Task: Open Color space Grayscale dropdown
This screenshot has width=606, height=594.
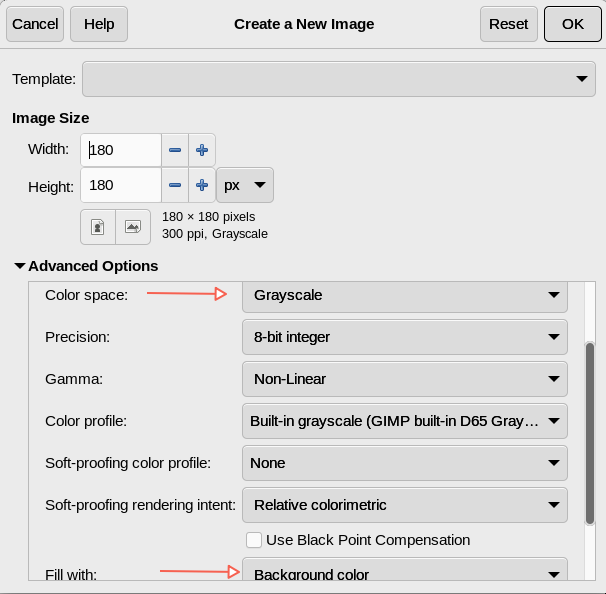Action: (405, 295)
